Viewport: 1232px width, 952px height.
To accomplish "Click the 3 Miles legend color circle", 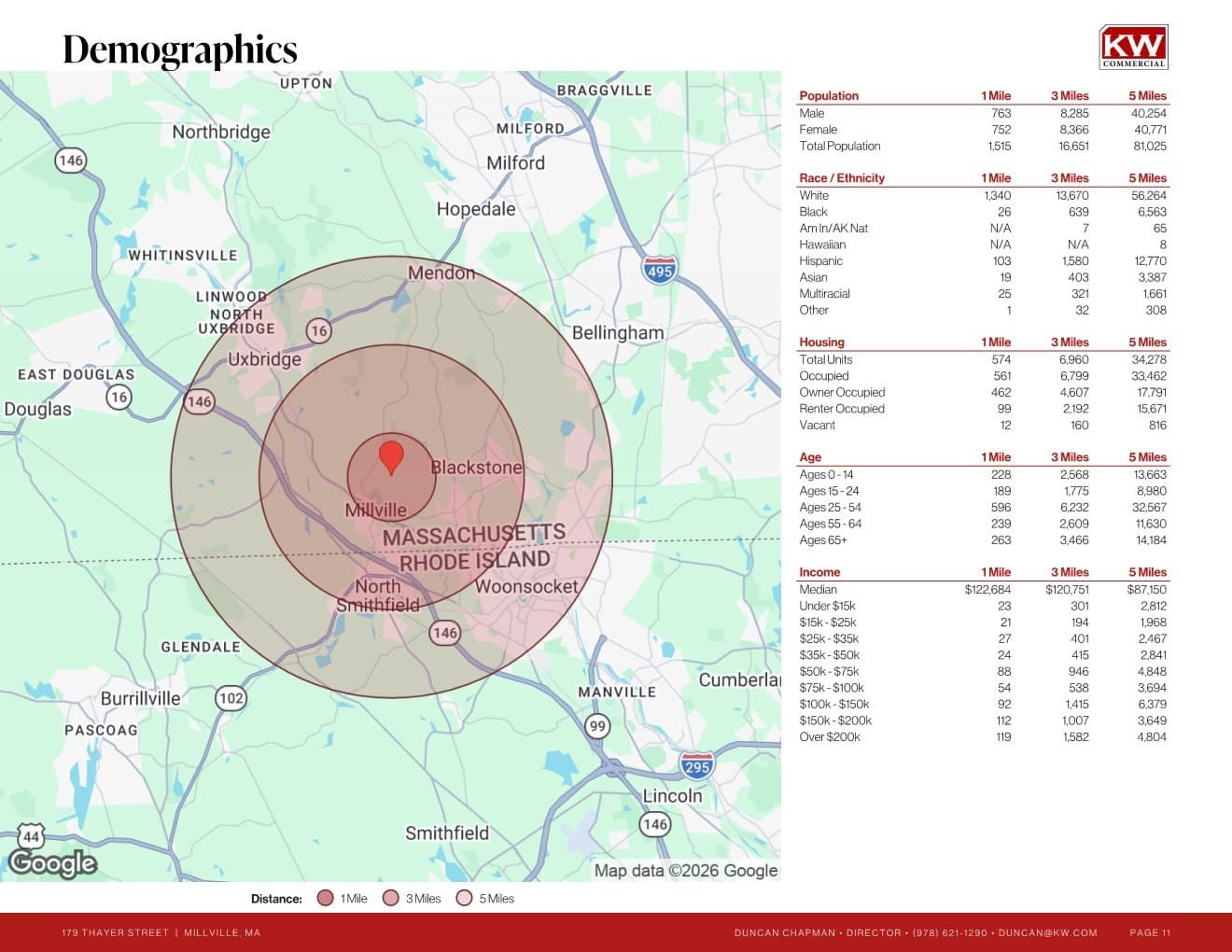I will (x=390, y=898).
